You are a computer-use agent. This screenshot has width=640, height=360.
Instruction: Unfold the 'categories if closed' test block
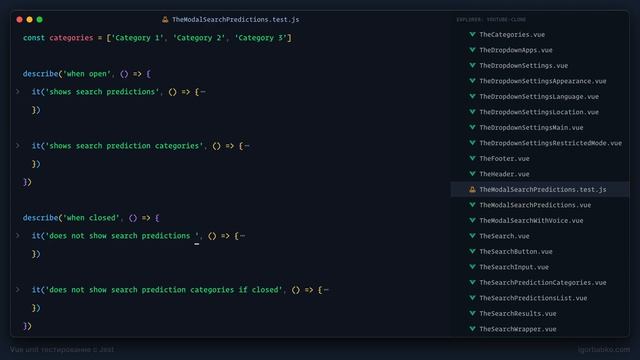tap(18, 289)
